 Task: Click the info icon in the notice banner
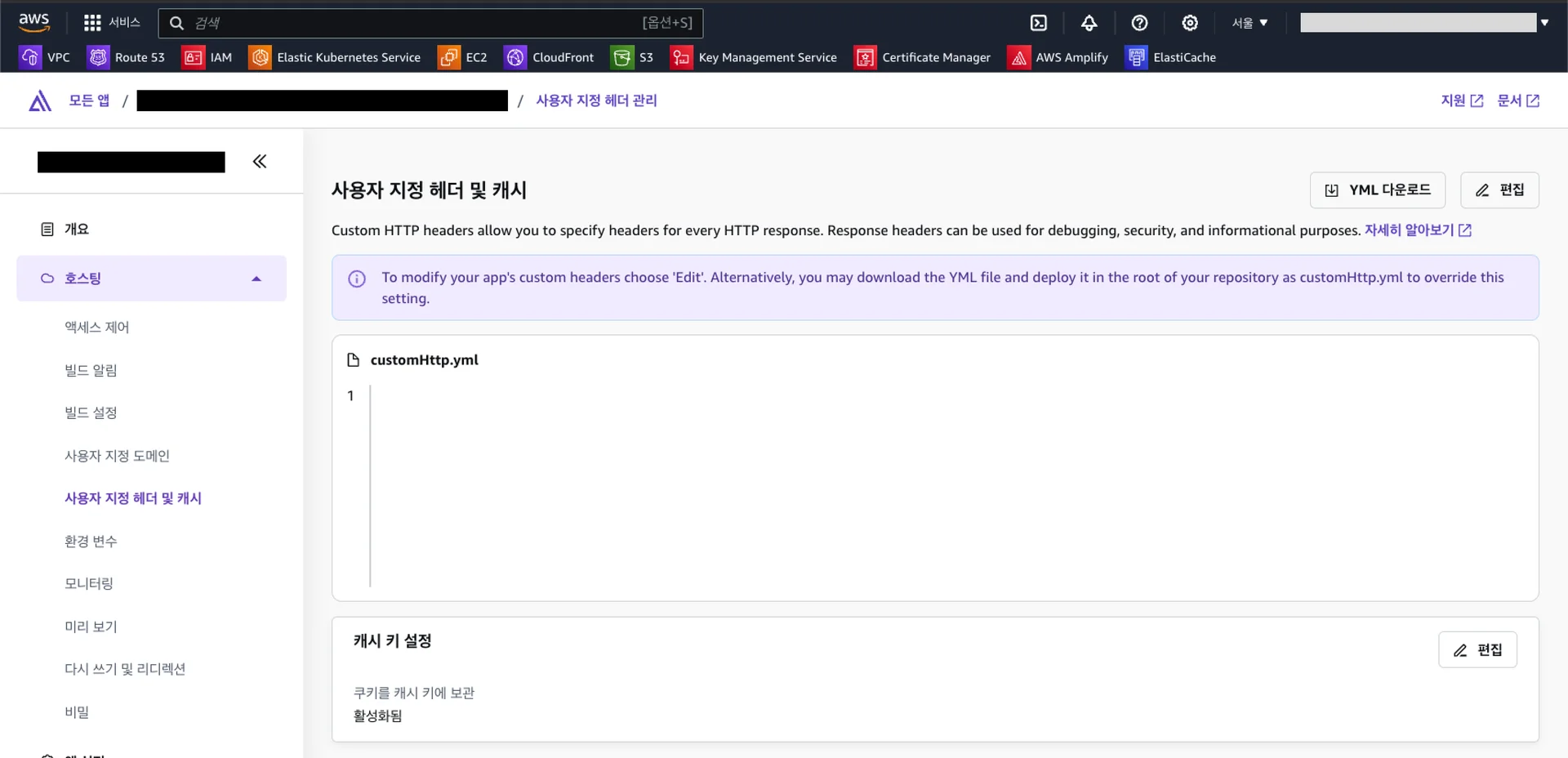357,279
